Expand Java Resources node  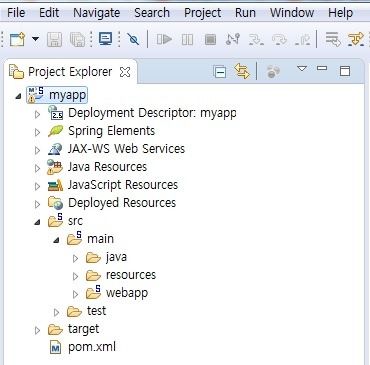pyautogui.click(x=37, y=168)
